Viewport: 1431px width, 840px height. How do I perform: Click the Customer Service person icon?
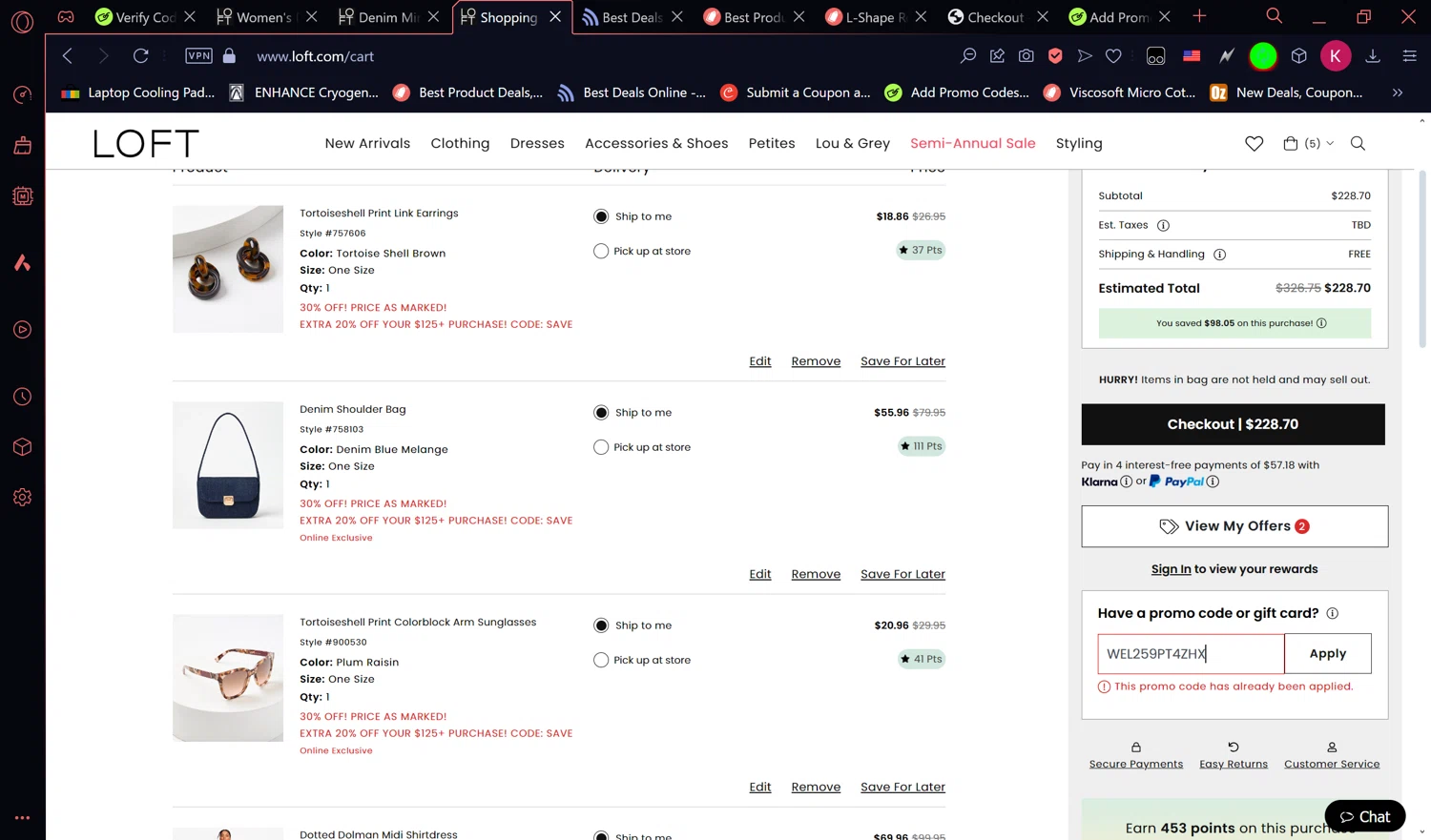point(1332,748)
